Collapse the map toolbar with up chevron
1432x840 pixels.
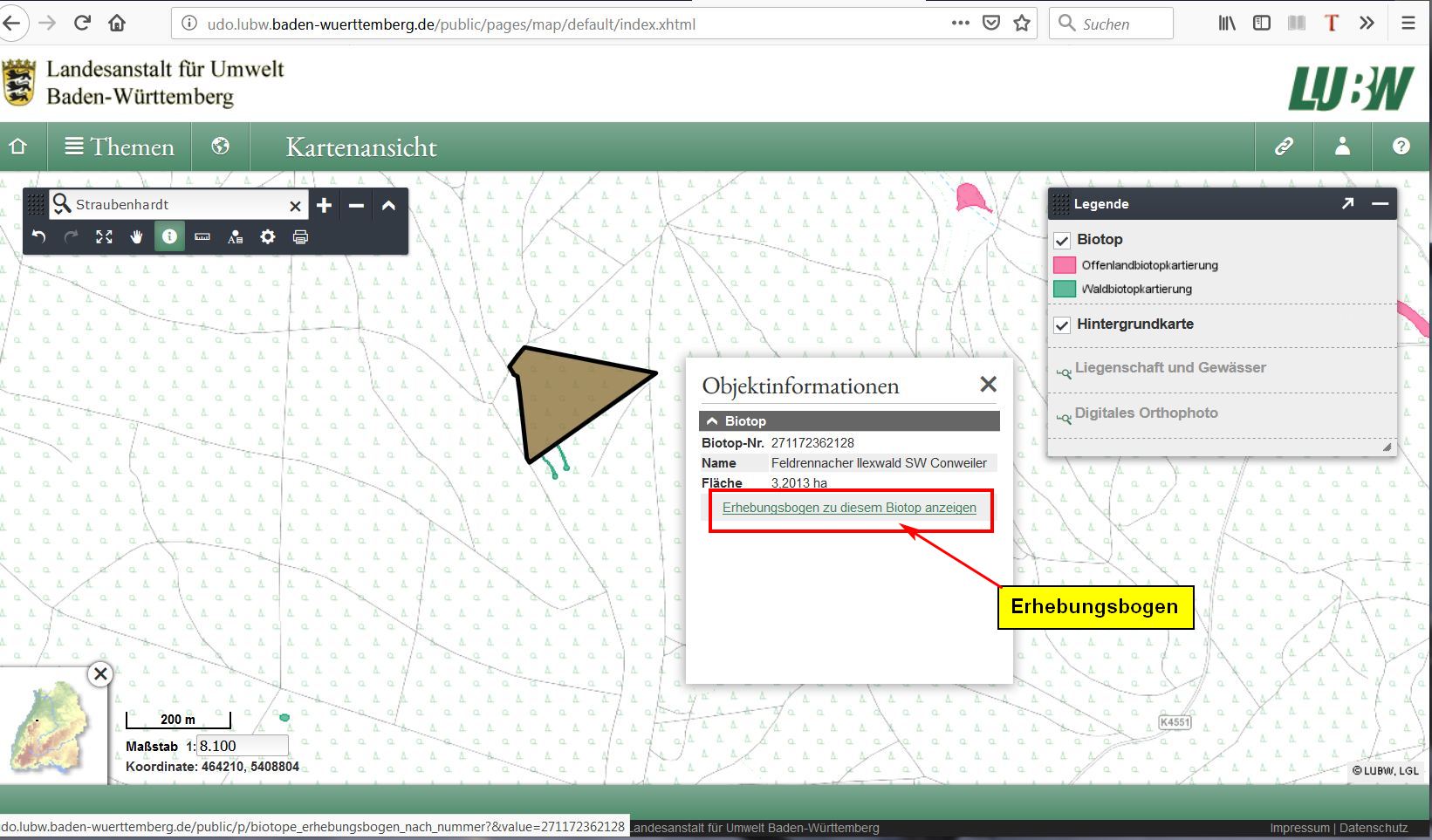pos(388,205)
